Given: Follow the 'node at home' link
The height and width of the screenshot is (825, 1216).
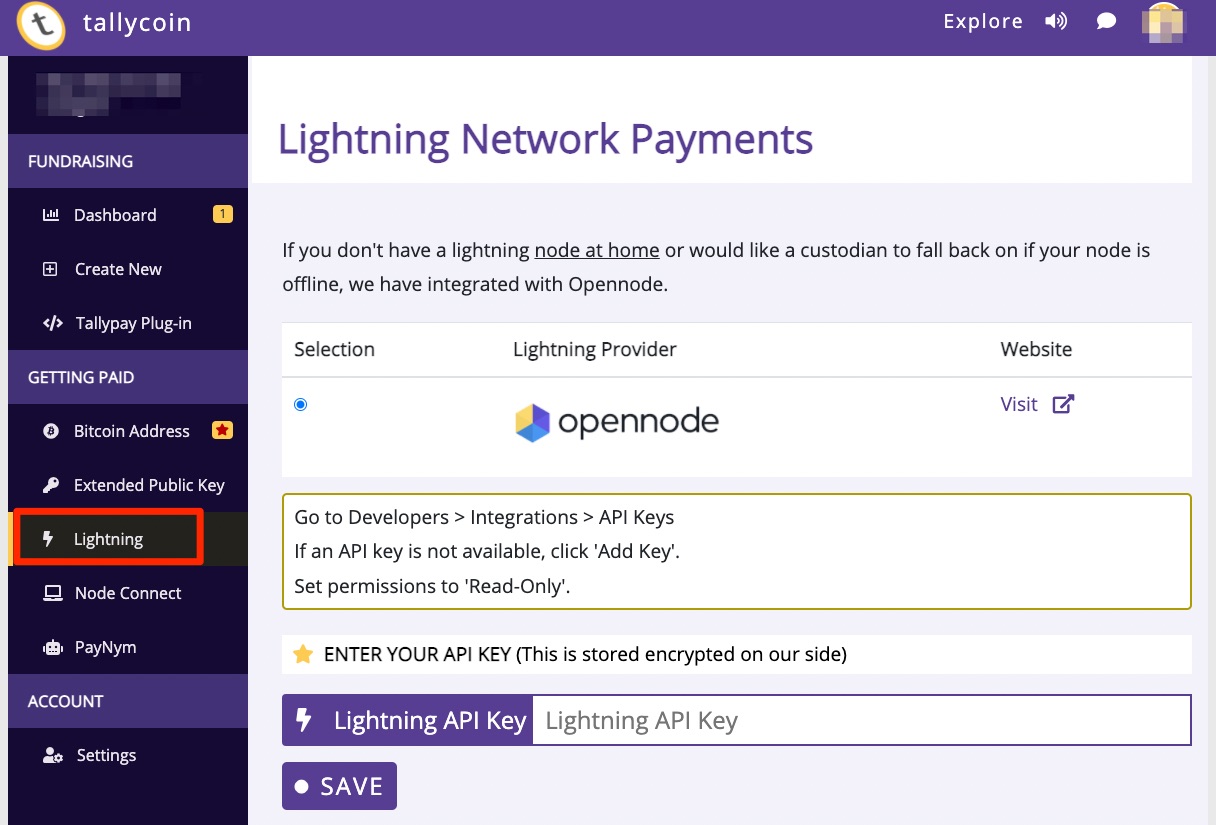Looking at the screenshot, I should pos(597,250).
